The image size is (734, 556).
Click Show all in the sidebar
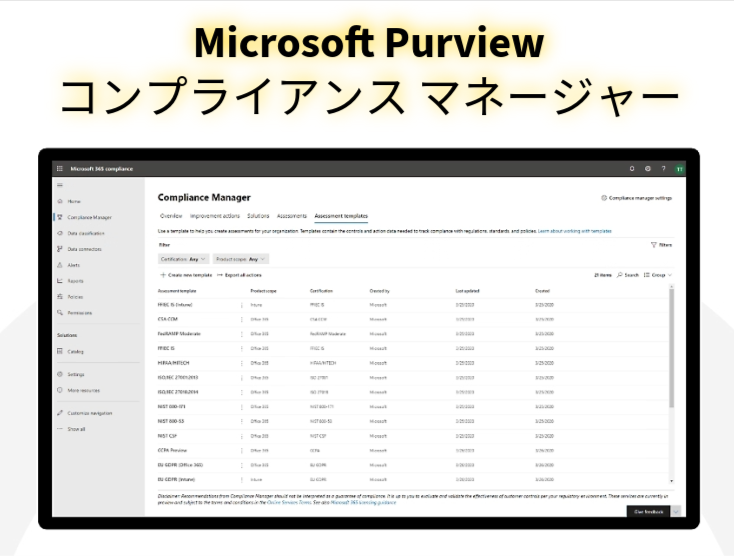[76, 429]
